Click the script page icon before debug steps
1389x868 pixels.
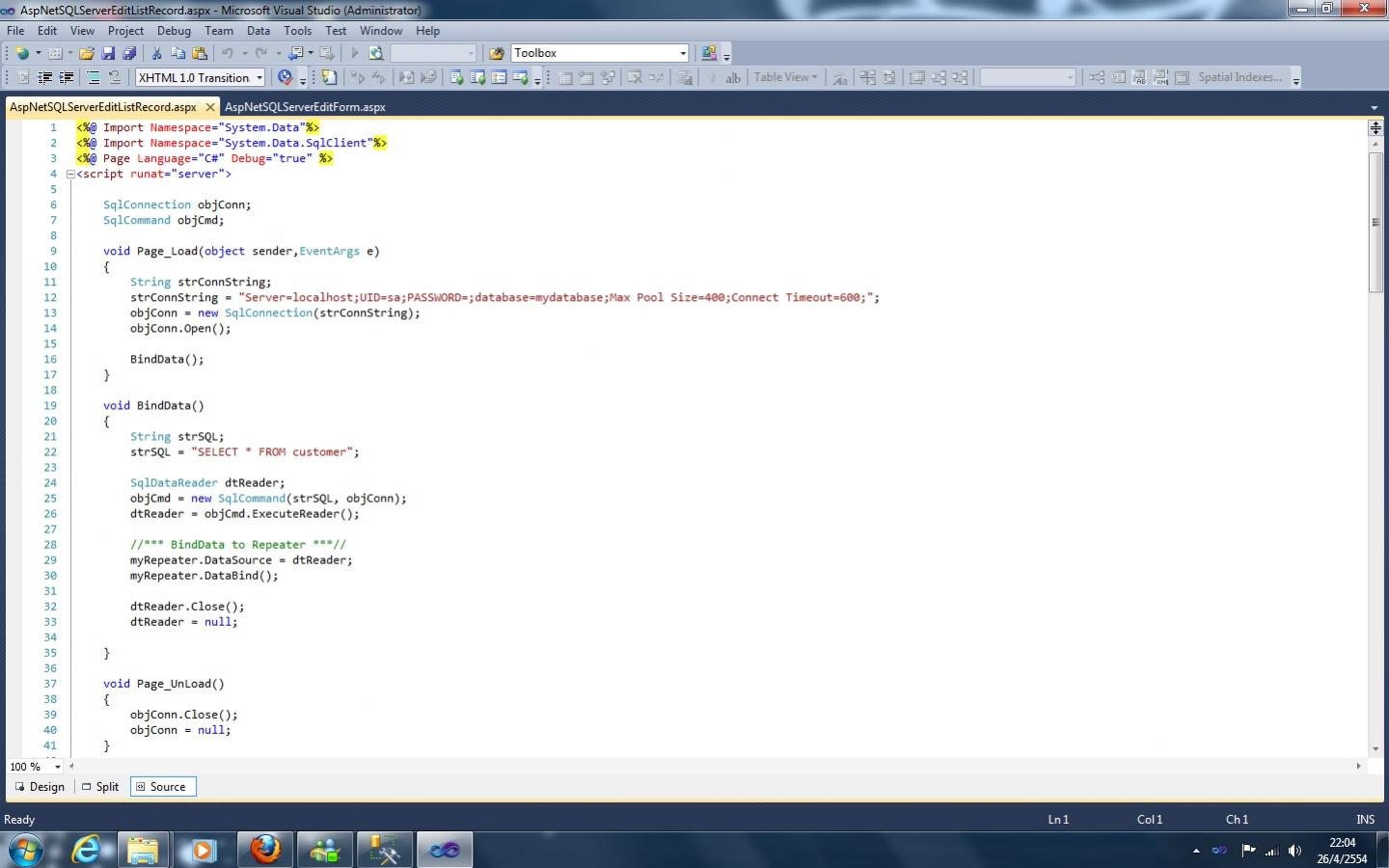(329, 77)
